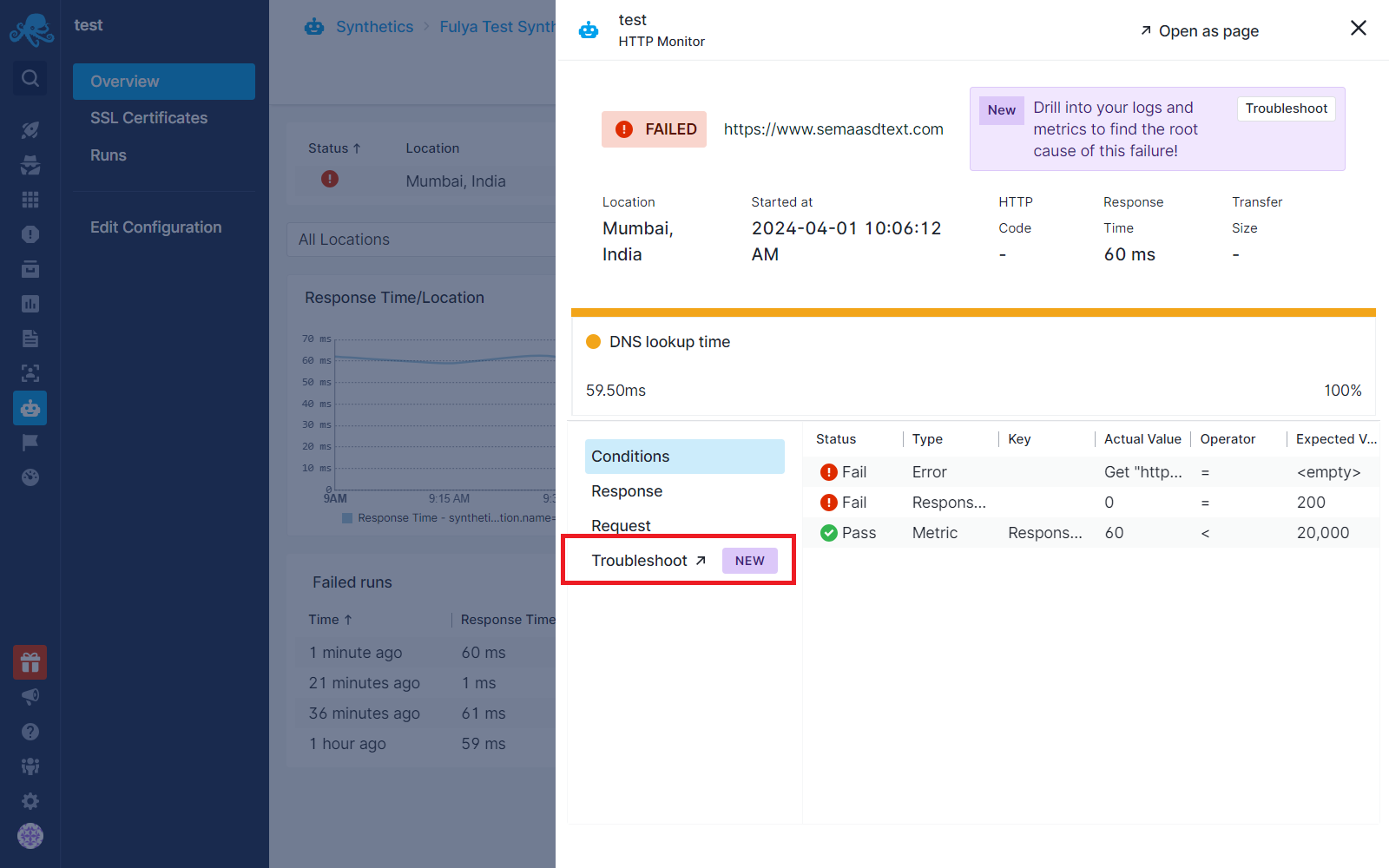Click the robot icon beside Synthetics breadcrumb
This screenshot has height=868, width=1389.
point(314,27)
